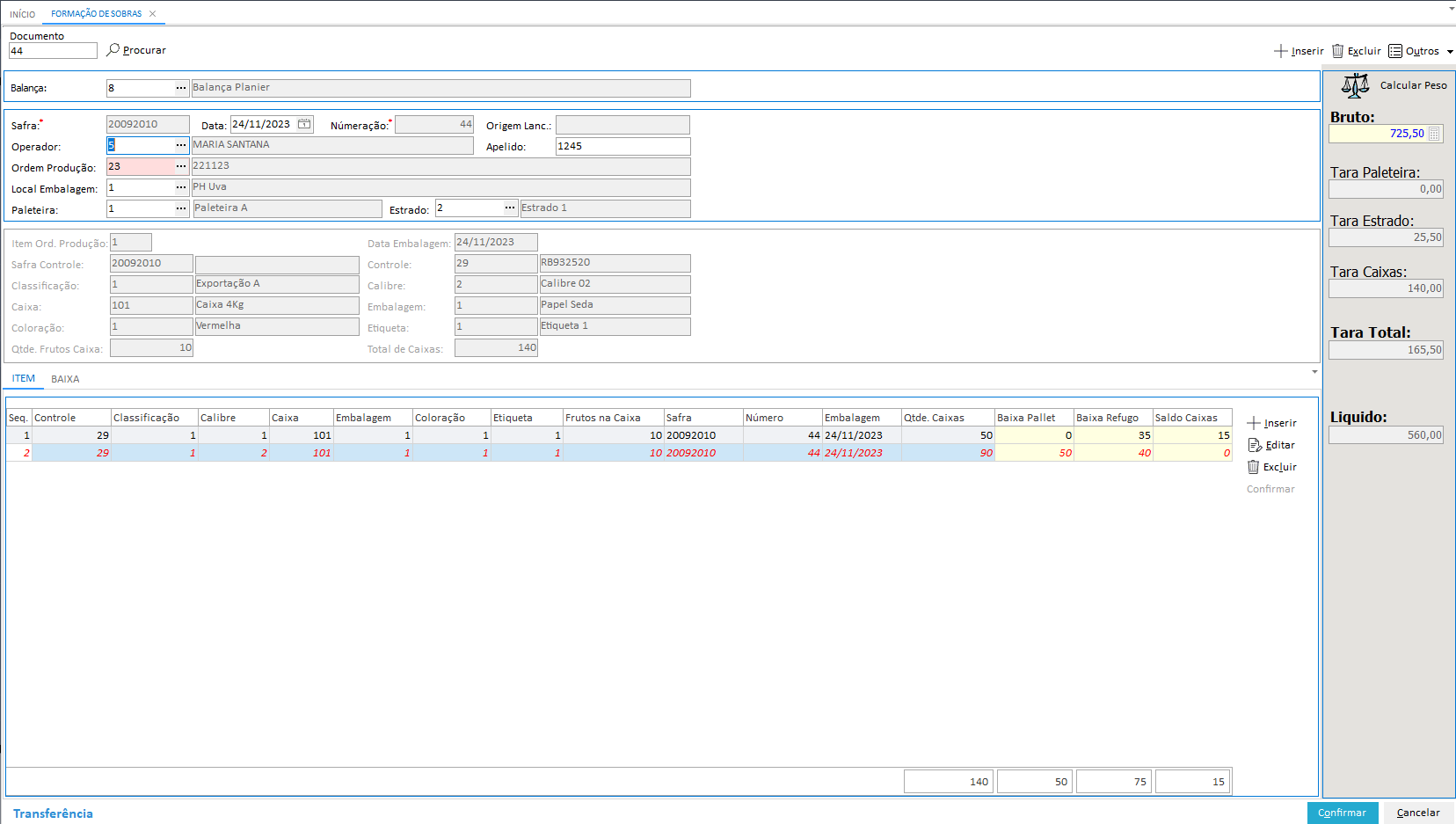1456x824 pixels.
Task: Click the Tara Caixas value 140,00
Action: (x=1386, y=288)
